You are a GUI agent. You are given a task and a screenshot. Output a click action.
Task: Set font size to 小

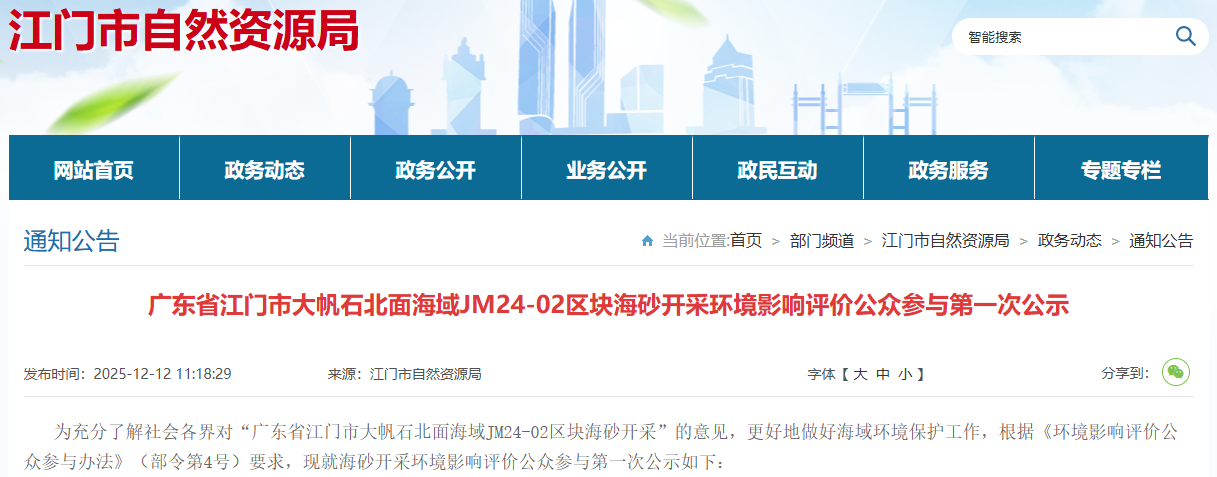pos(904,374)
